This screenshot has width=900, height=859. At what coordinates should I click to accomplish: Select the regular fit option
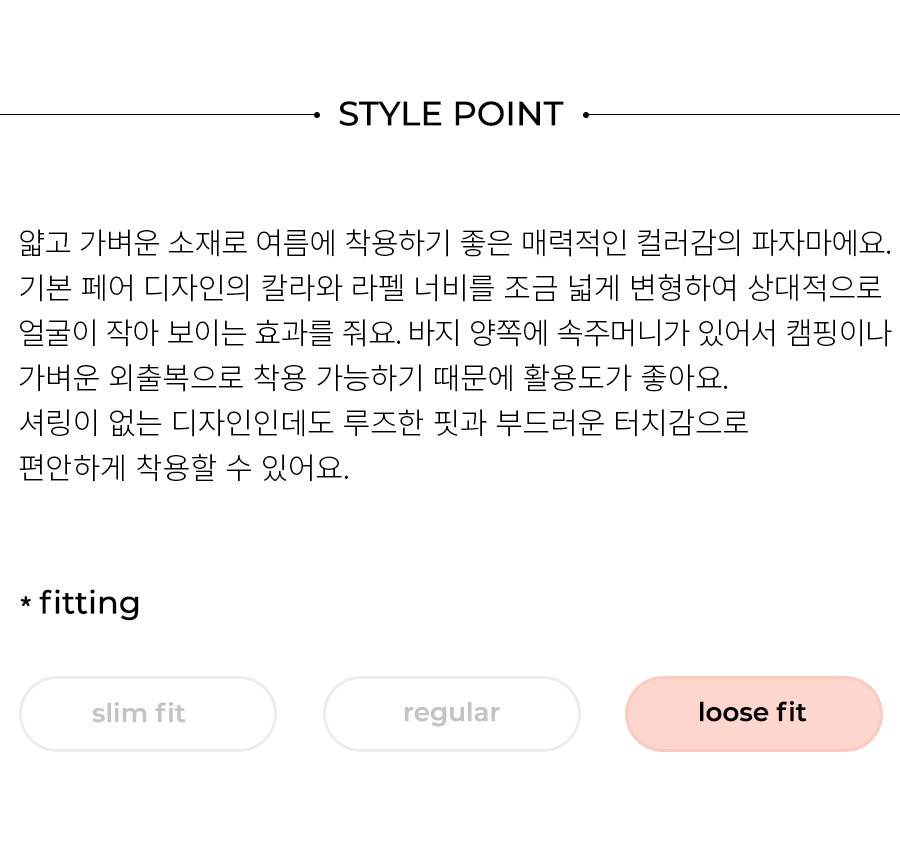pyautogui.click(x=452, y=714)
